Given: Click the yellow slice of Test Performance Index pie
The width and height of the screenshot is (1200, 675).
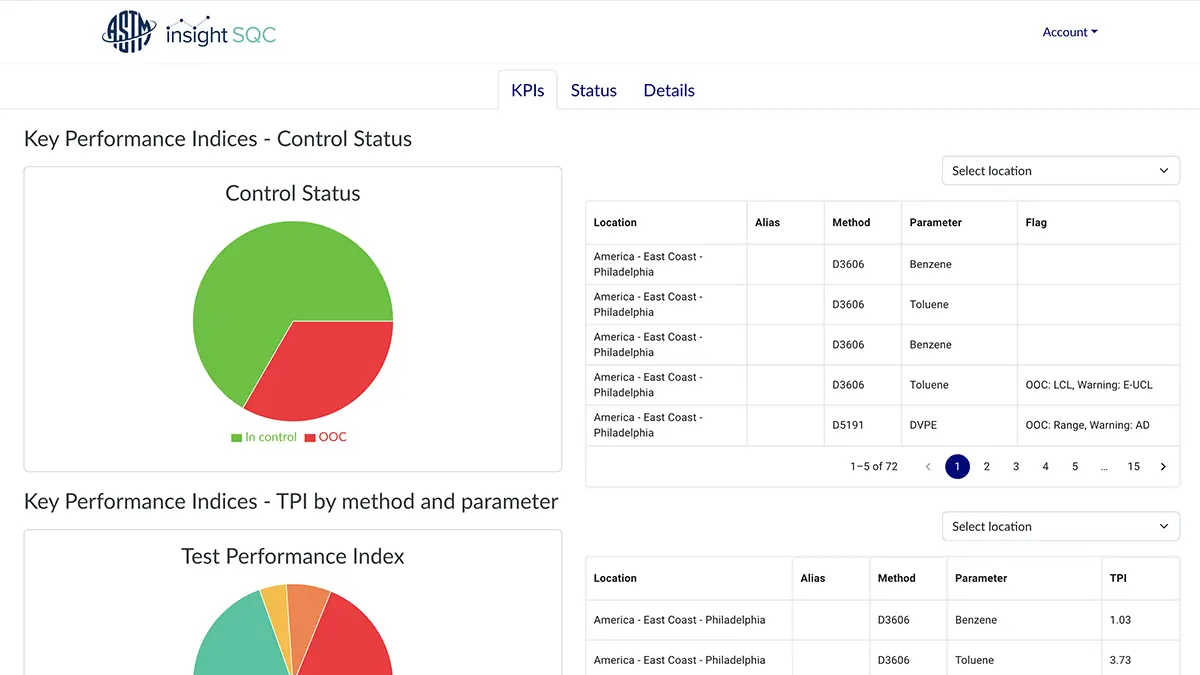Looking at the screenshot, I should click(276, 610).
